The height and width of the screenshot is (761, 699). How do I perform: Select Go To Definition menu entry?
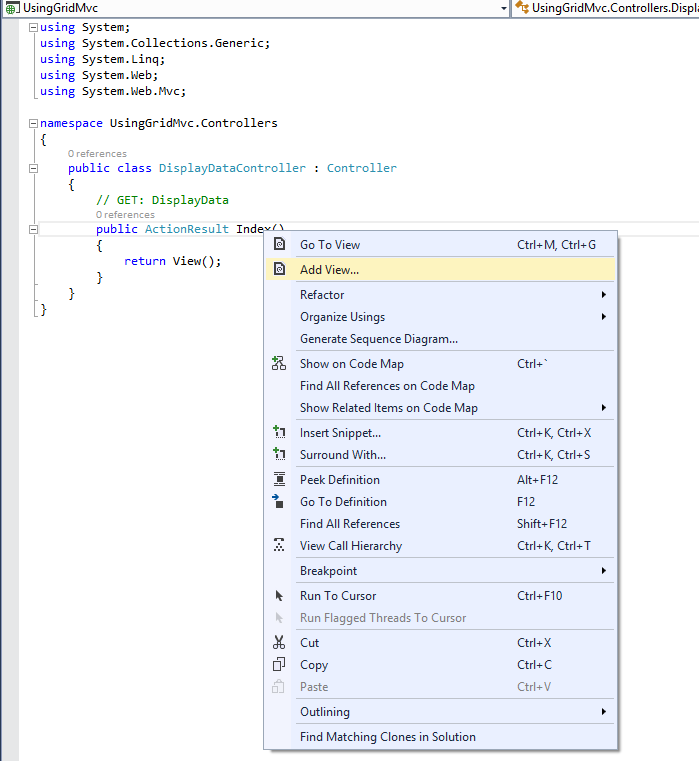click(441, 501)
